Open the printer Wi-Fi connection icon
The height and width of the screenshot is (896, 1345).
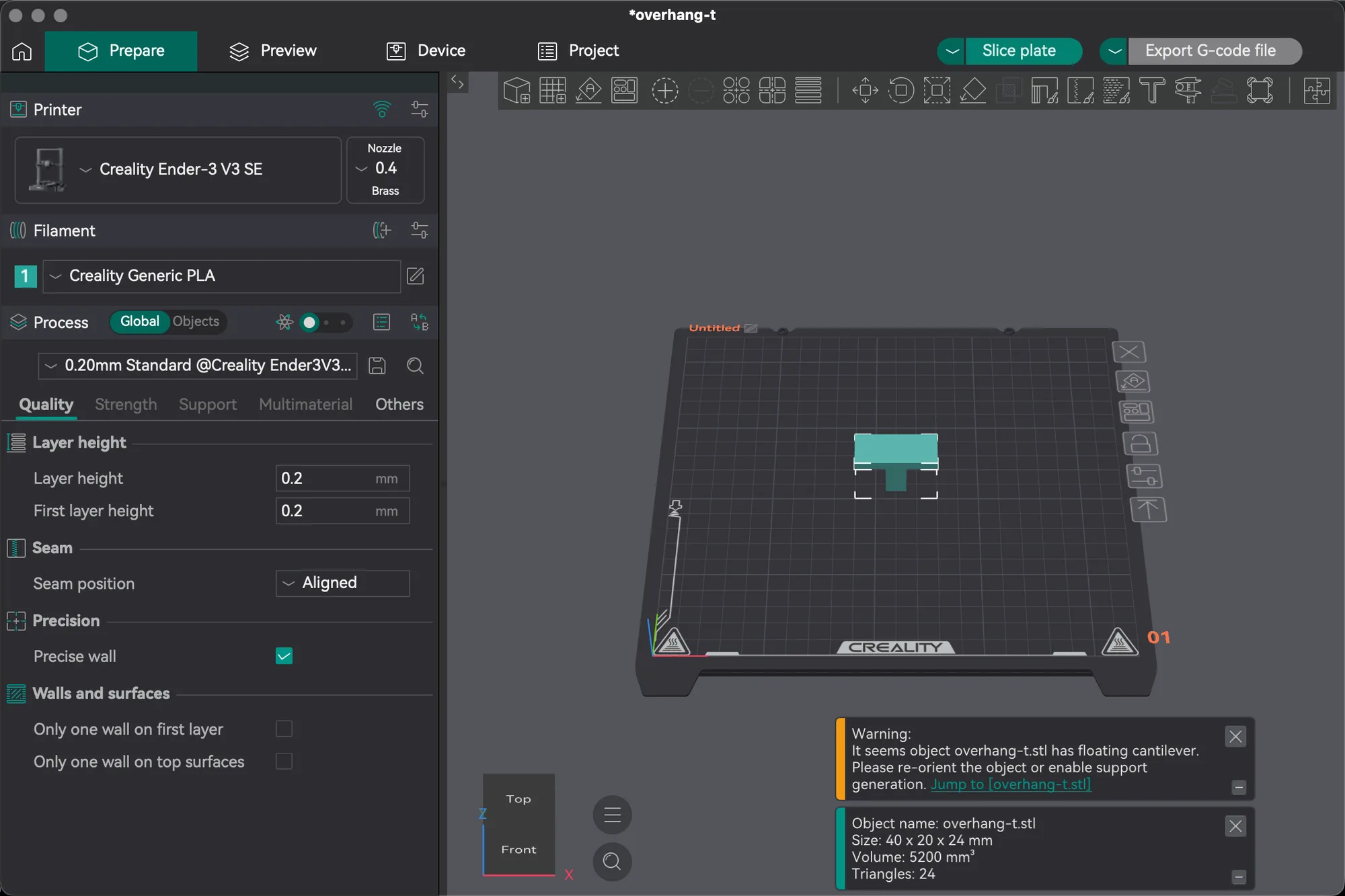(x=382, y=109)
